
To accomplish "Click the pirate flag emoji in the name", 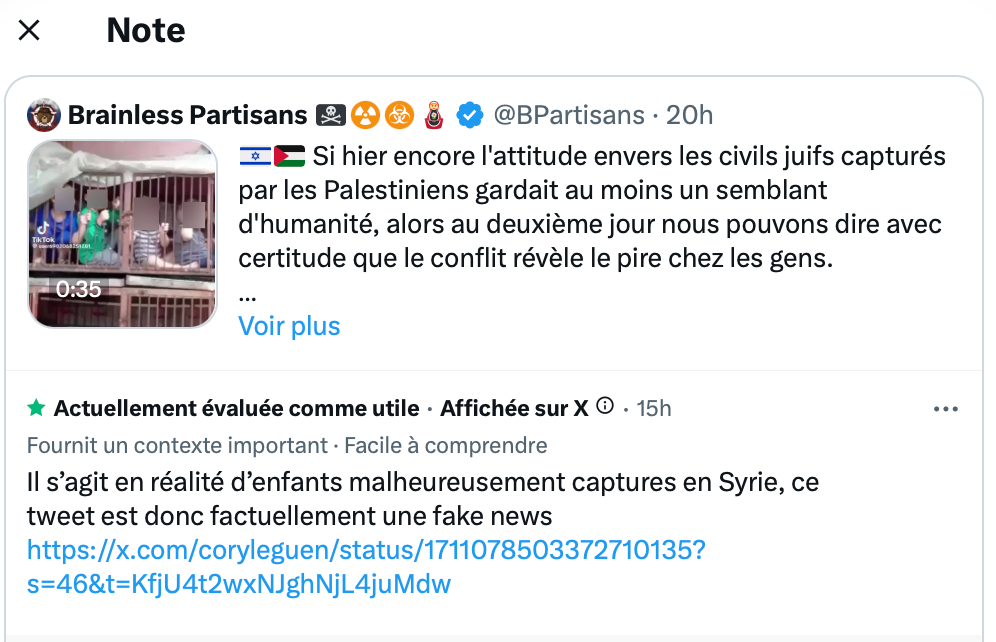I will [x=331, y=115].
